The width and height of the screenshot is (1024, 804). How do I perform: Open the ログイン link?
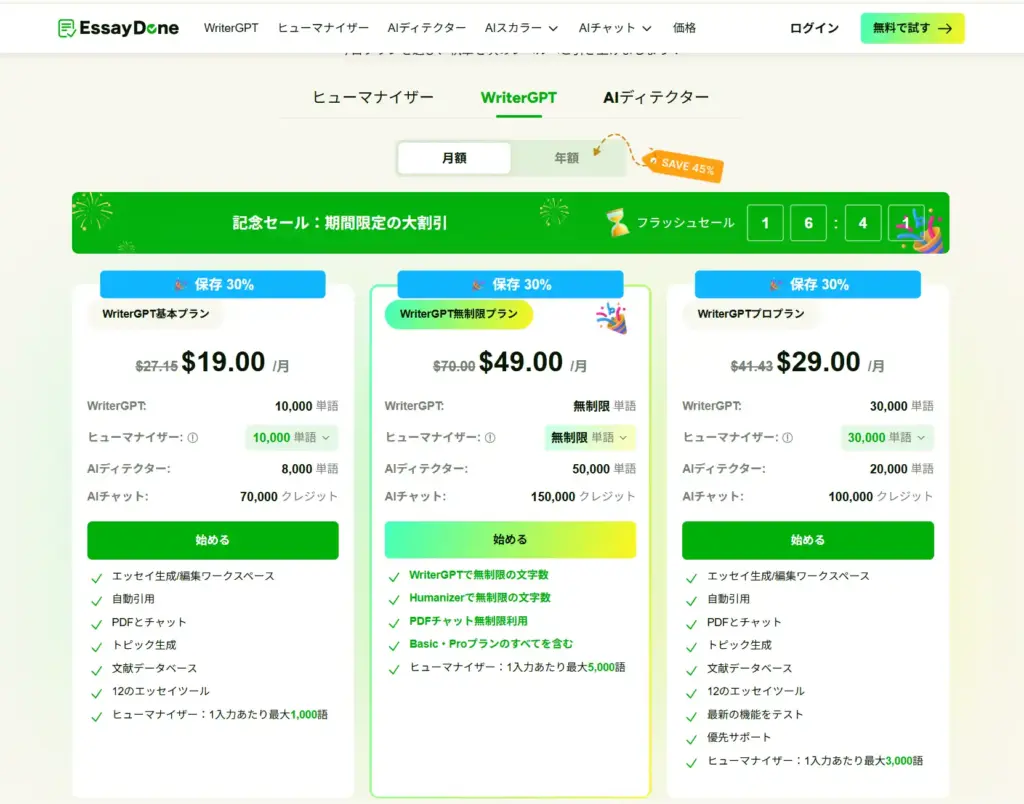coord(814,28)
